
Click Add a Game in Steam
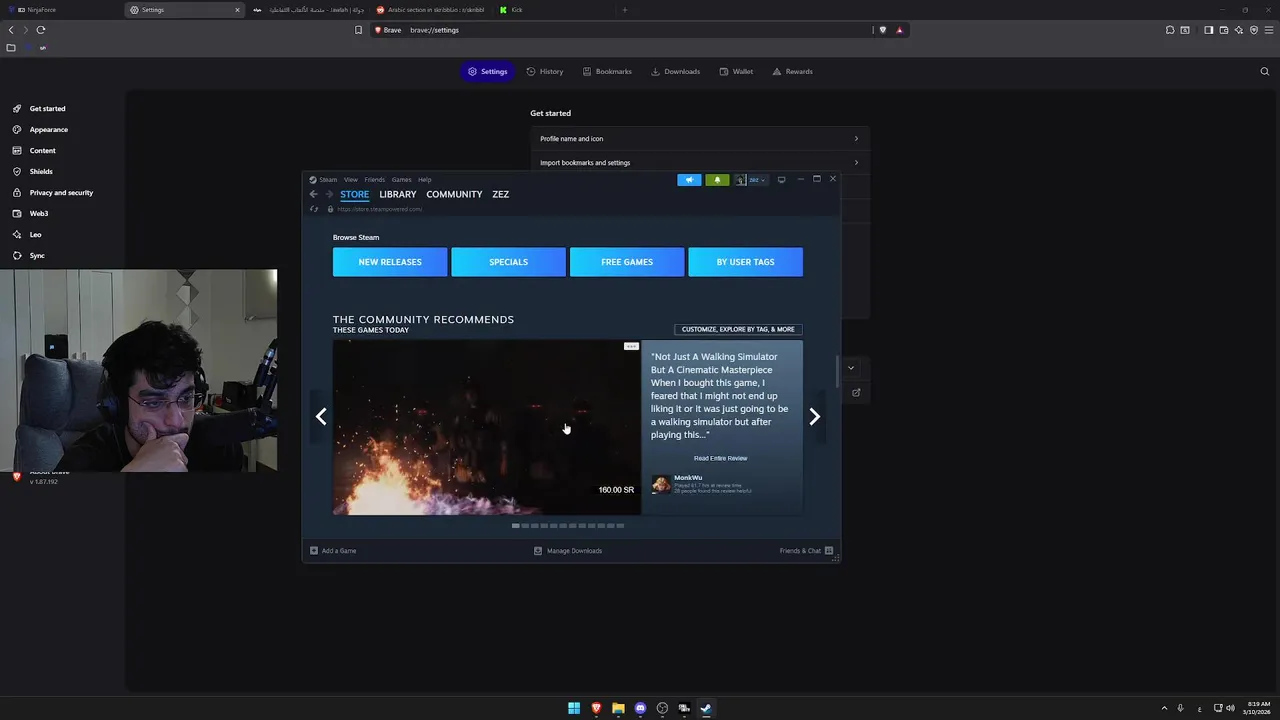(x=333, y=551)
